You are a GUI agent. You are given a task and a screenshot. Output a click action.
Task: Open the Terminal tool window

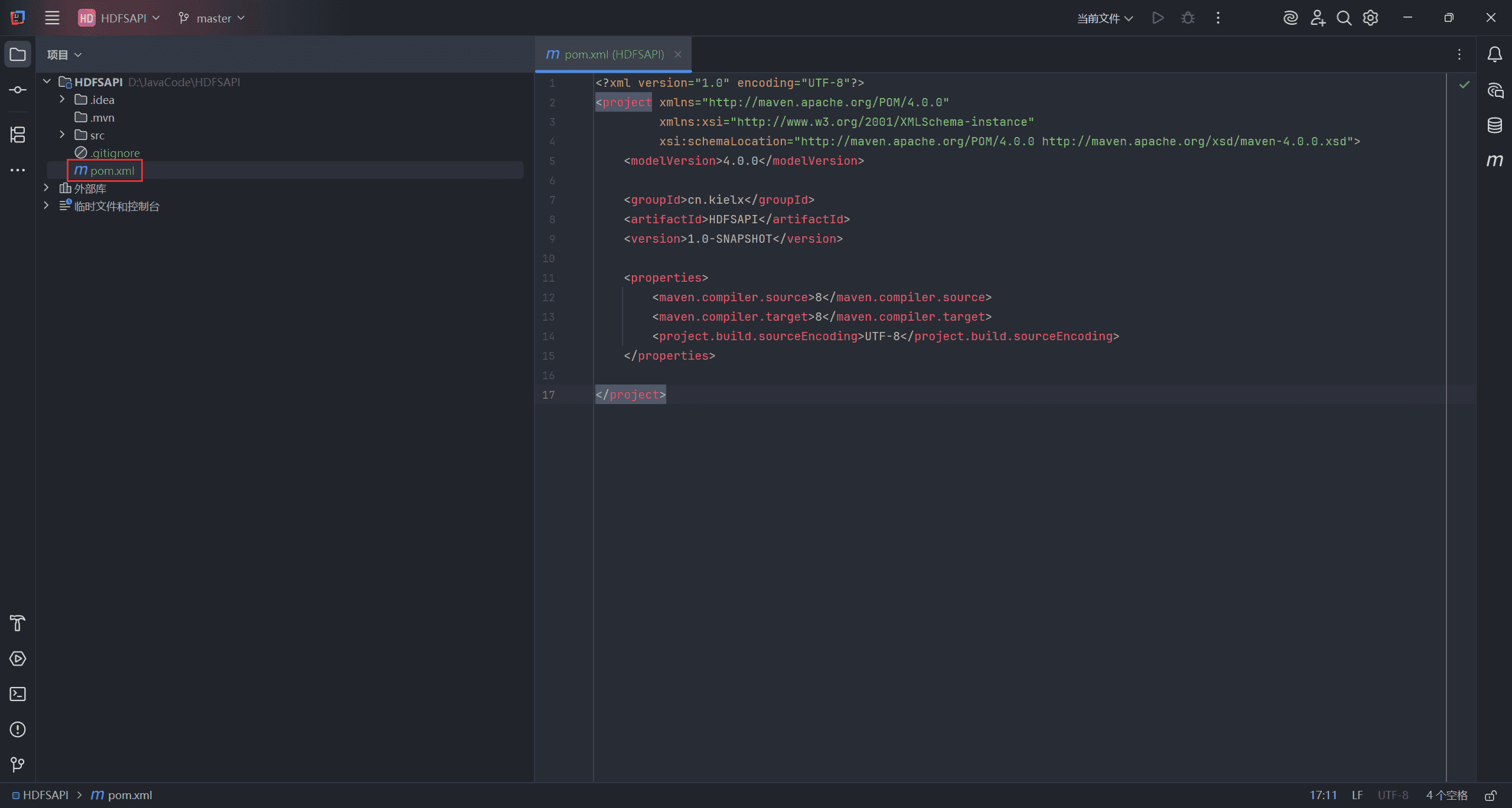(18, 694)
